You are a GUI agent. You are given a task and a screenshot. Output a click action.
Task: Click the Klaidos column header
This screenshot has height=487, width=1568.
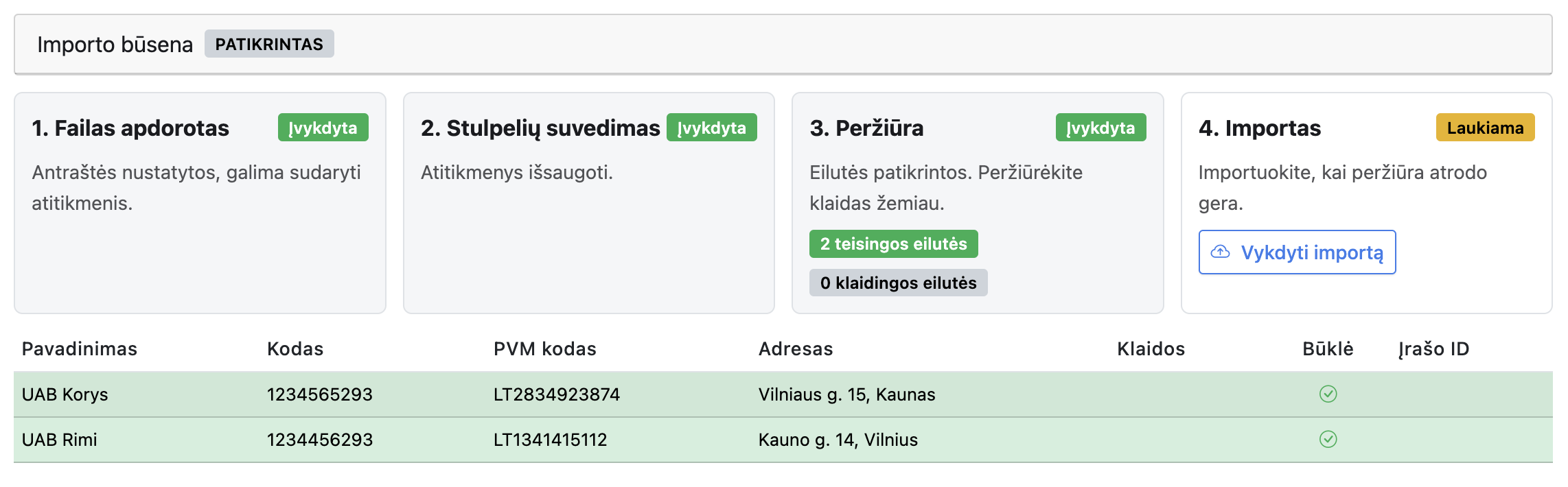pos(1151,349)
